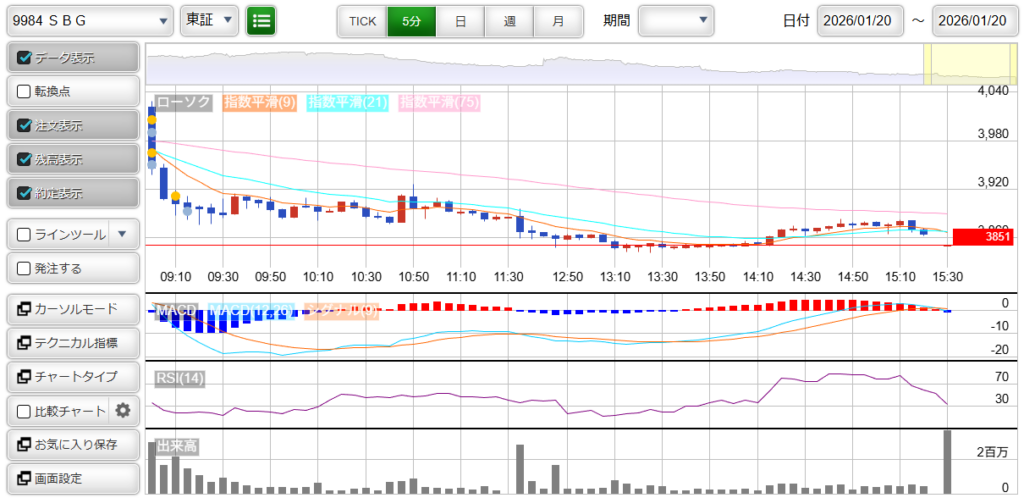Select the 週 weekly timeframe tab
Image resolution: width=1024 pixels, height=498 pixels.
pos(509,20)
